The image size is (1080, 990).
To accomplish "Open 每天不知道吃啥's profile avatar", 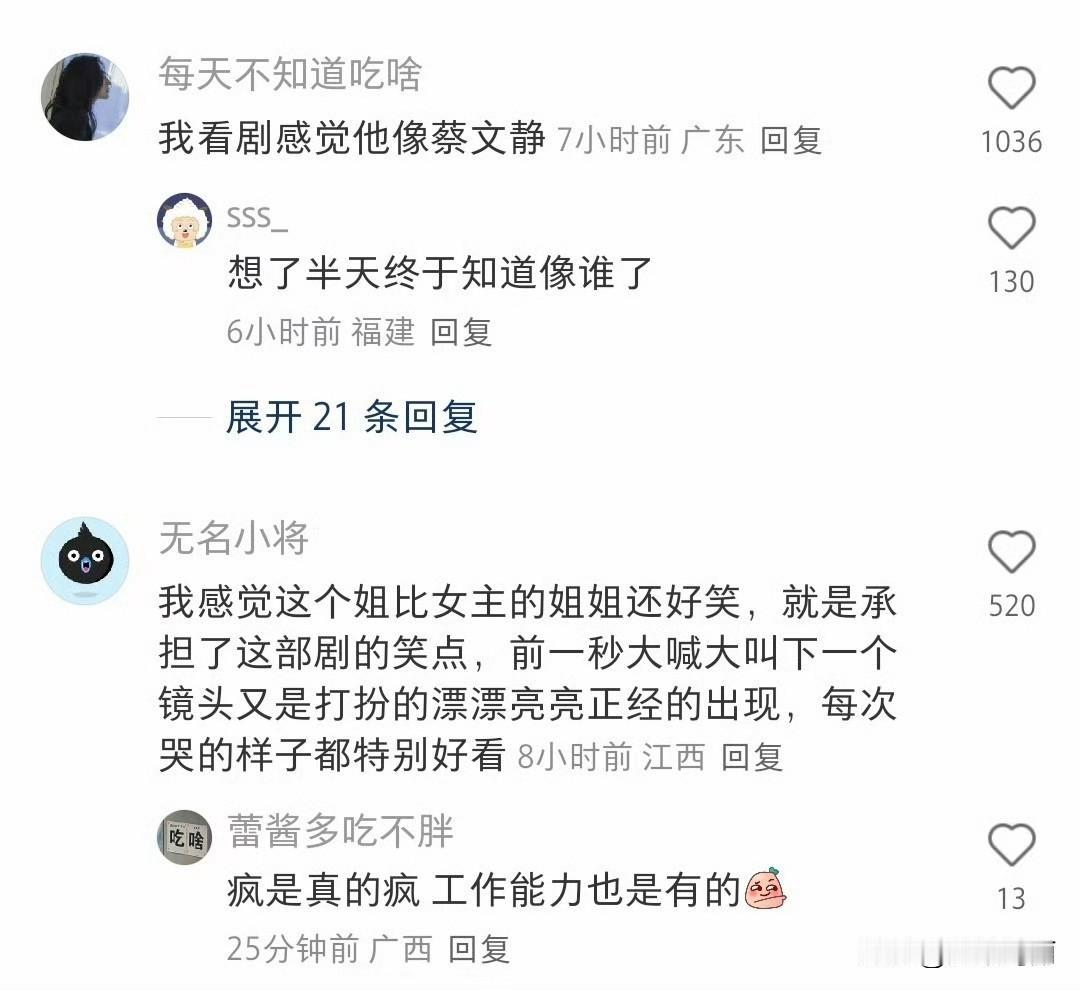I will (x=85, y=97).
